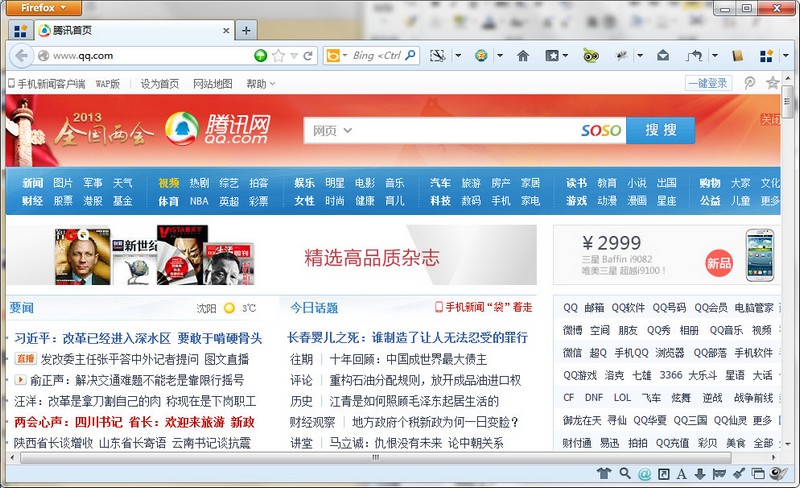The width and height of the screenshot is (800, 488).
Task: Click the green bug-eyed mascot icon
Action: pyautogui.click(x=591, y=56)
